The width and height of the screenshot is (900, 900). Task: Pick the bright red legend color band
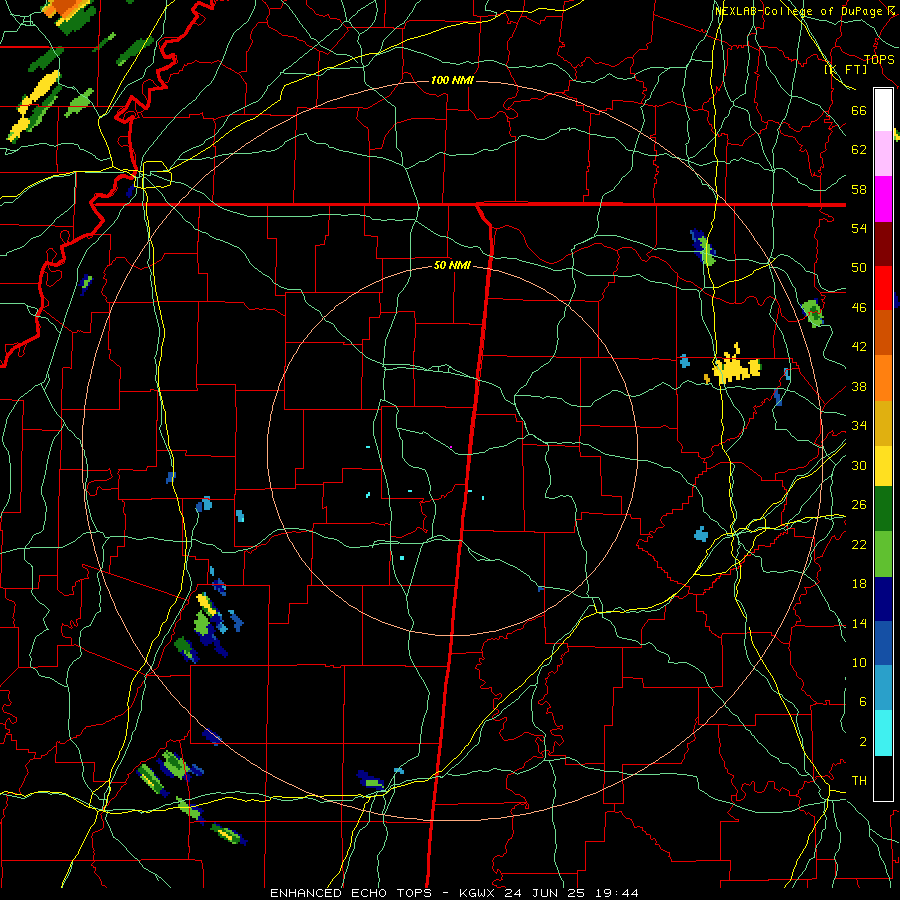[x=883, y=288]
